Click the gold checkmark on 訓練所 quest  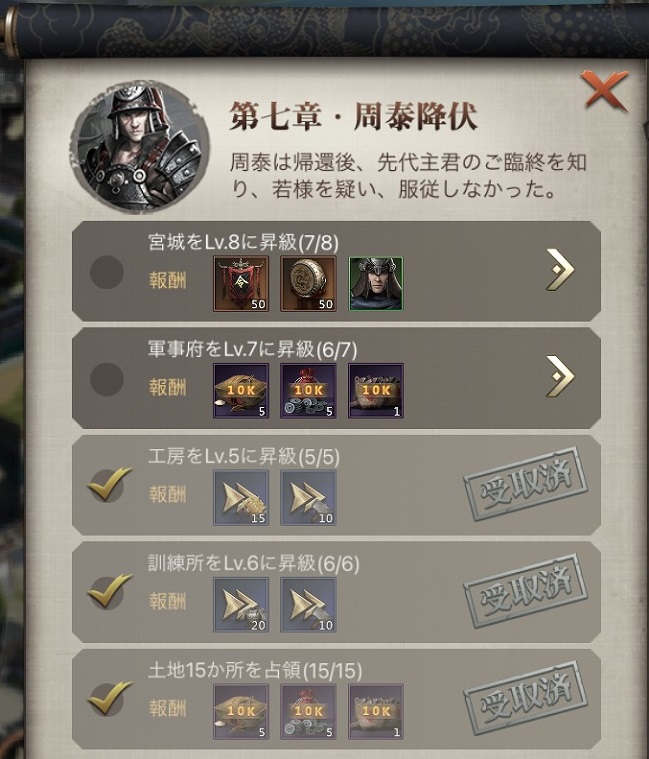pyautogui.click(x=109, y=591)
